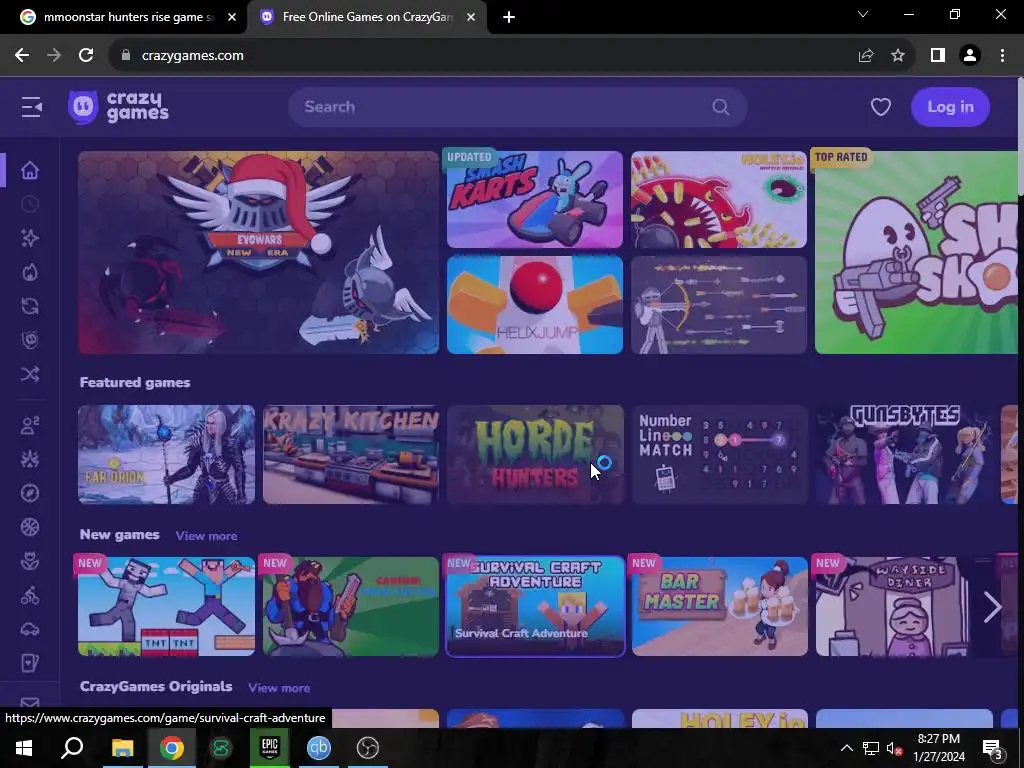The image size is (1024, 768).
Task: Click the search magnifier icon
Action: click(x=720, y=107)
